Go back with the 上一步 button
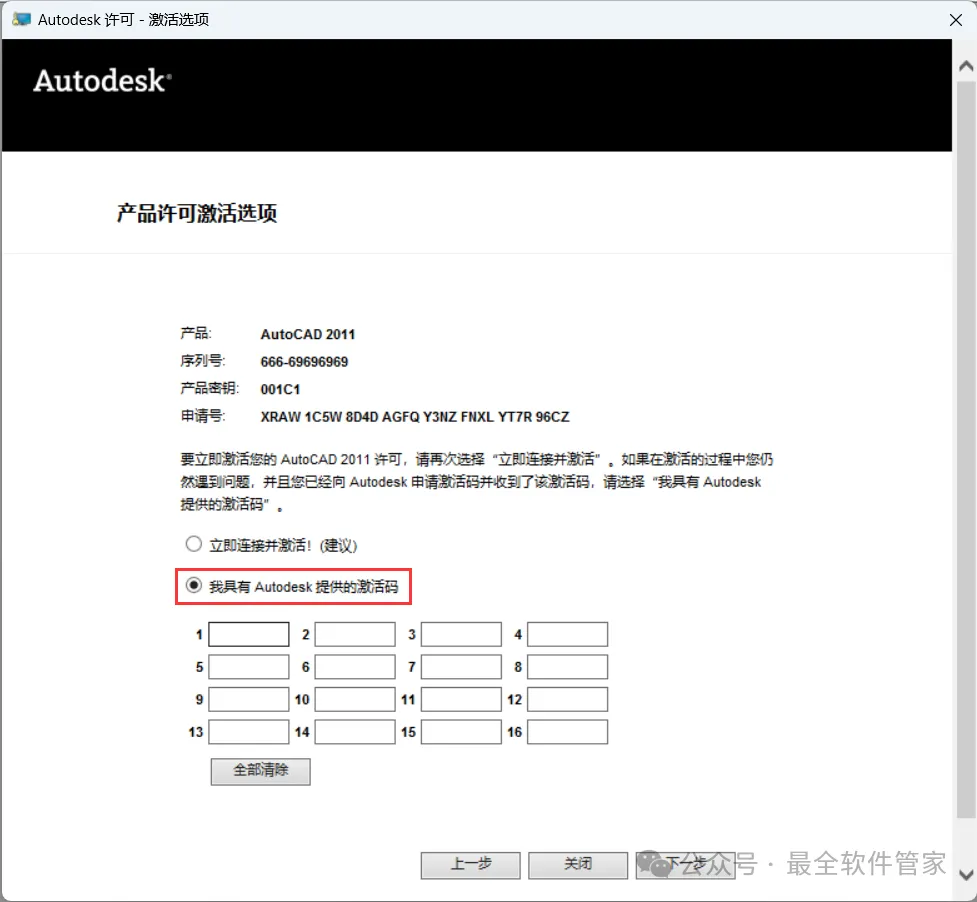 coord(470,865)
